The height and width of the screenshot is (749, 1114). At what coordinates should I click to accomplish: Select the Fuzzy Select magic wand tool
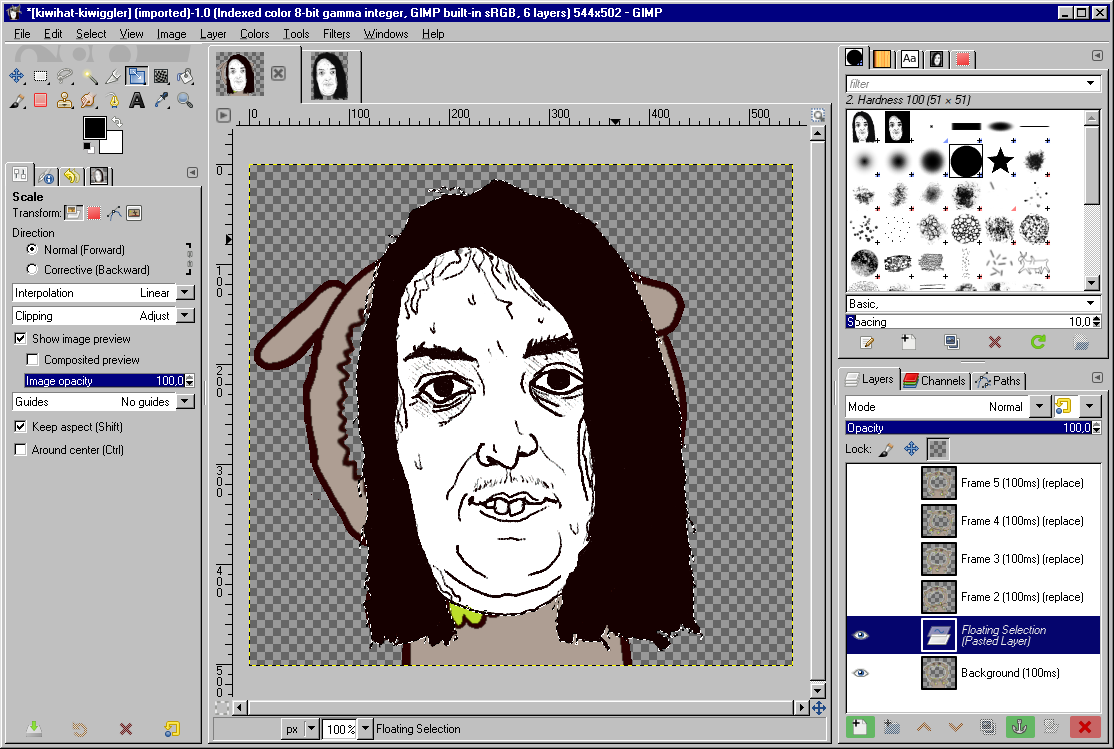click(x=89, y=76)
